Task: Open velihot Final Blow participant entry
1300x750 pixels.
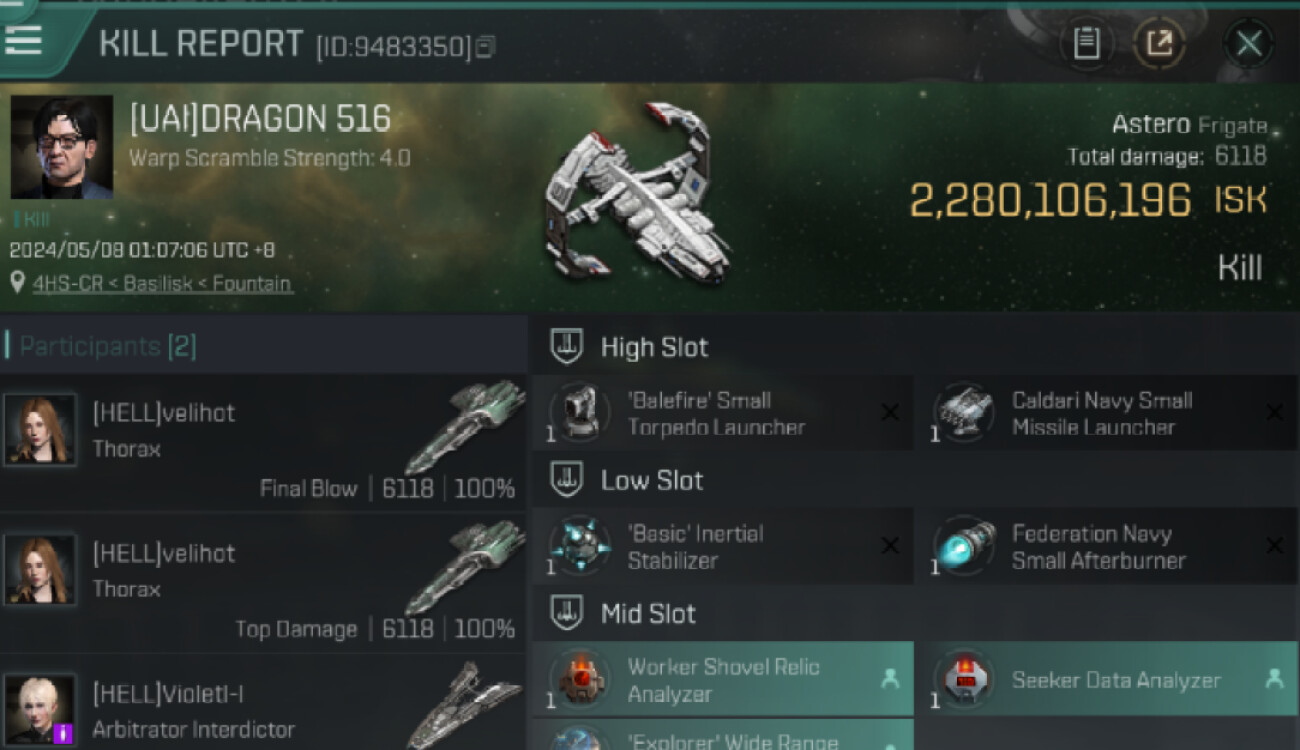Action: [264, 442]
